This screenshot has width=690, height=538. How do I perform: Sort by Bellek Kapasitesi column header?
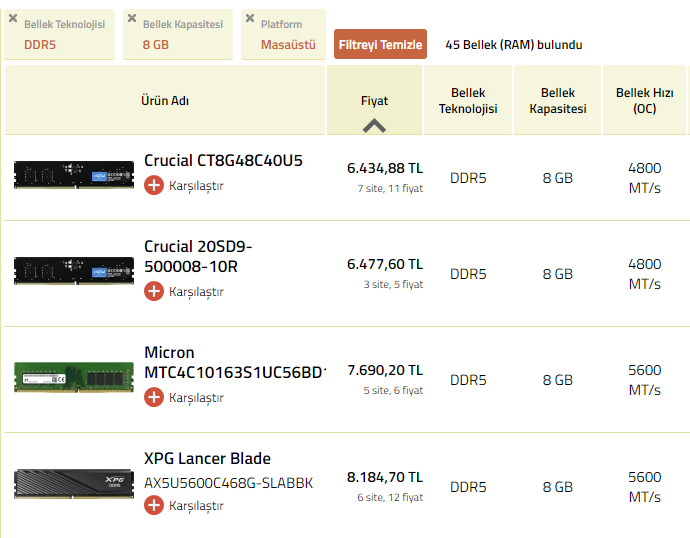[x=558, y=100]
